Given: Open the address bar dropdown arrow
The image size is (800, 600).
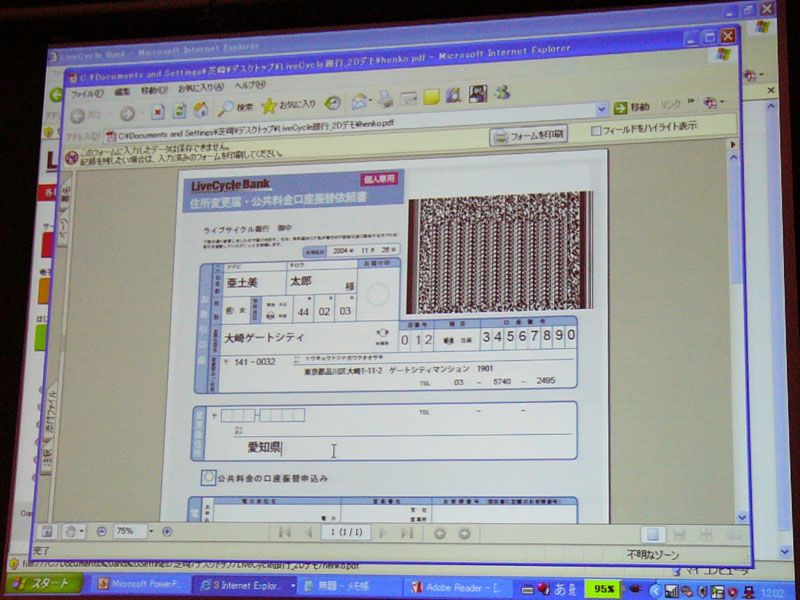Looking at the screenshot, I should [x=602, y=109].
